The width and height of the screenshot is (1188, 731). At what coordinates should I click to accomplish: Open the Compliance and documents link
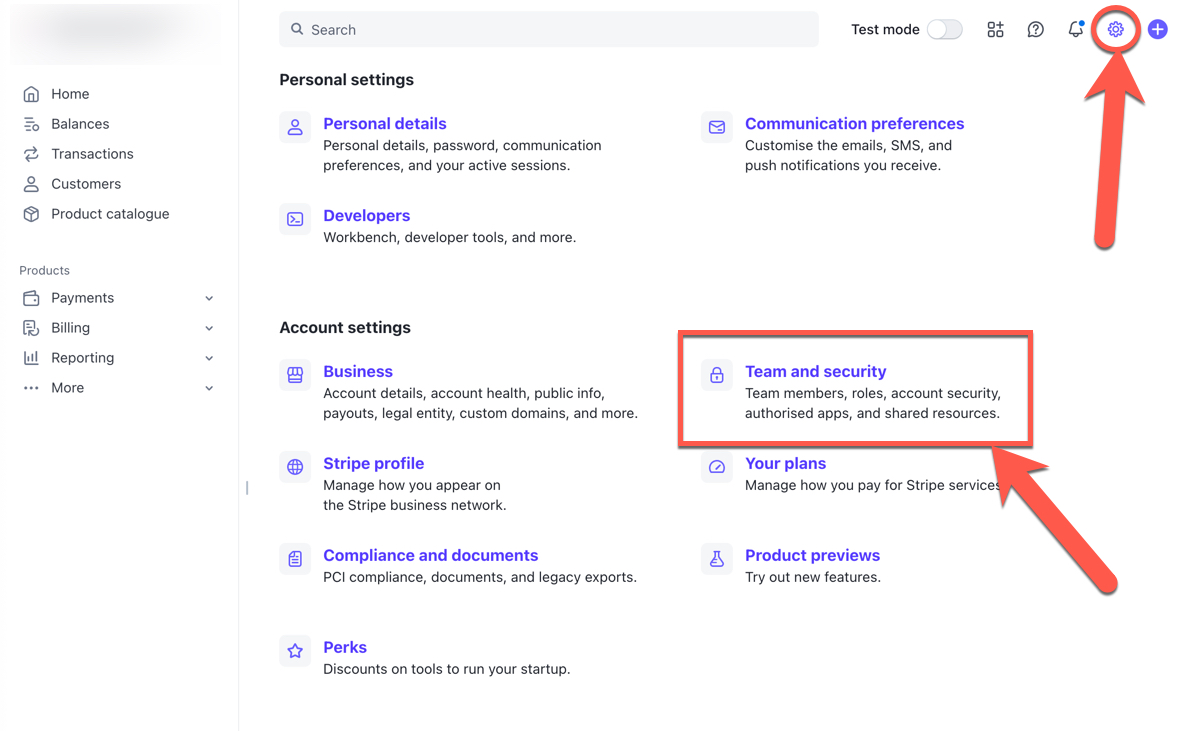click(x=431, y=555)
